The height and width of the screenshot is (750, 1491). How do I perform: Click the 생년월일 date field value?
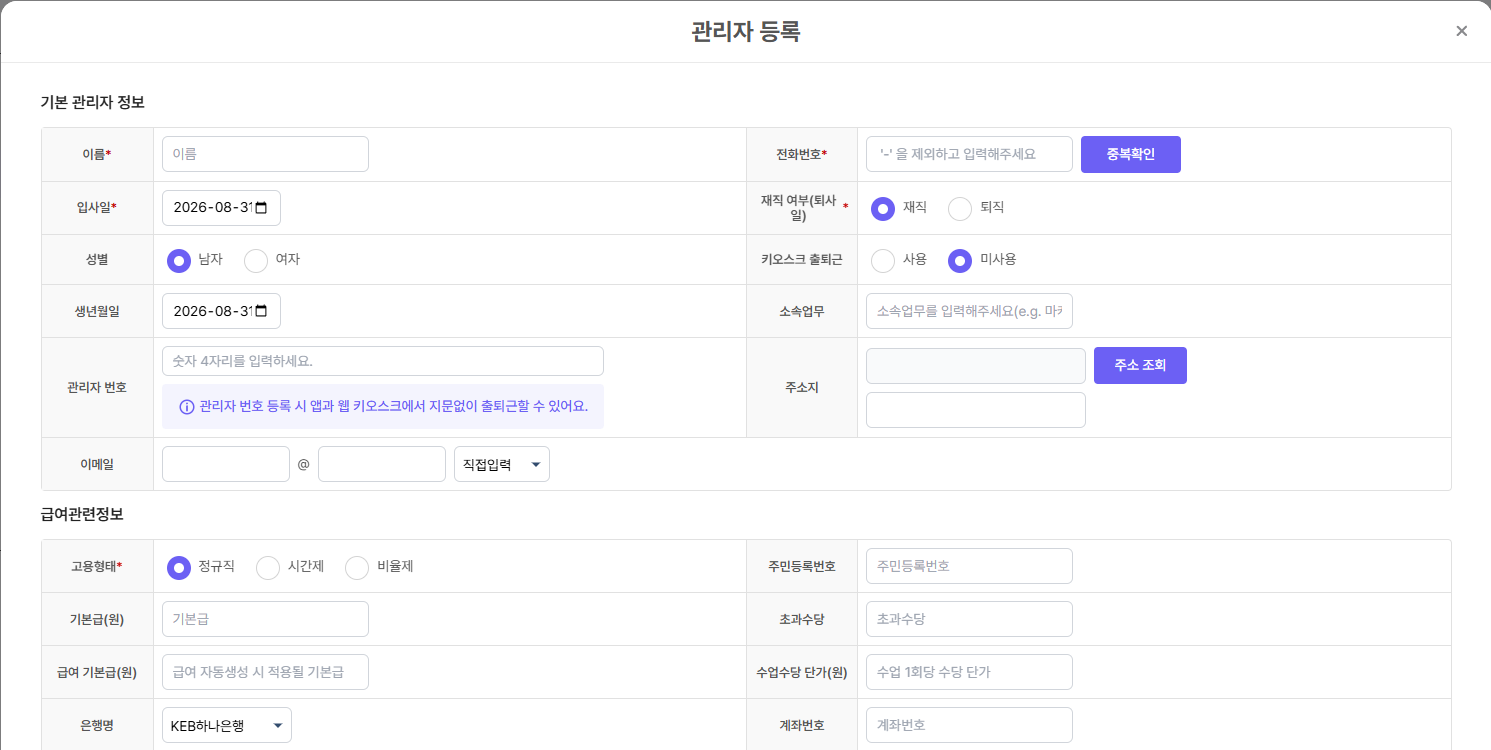212,311
